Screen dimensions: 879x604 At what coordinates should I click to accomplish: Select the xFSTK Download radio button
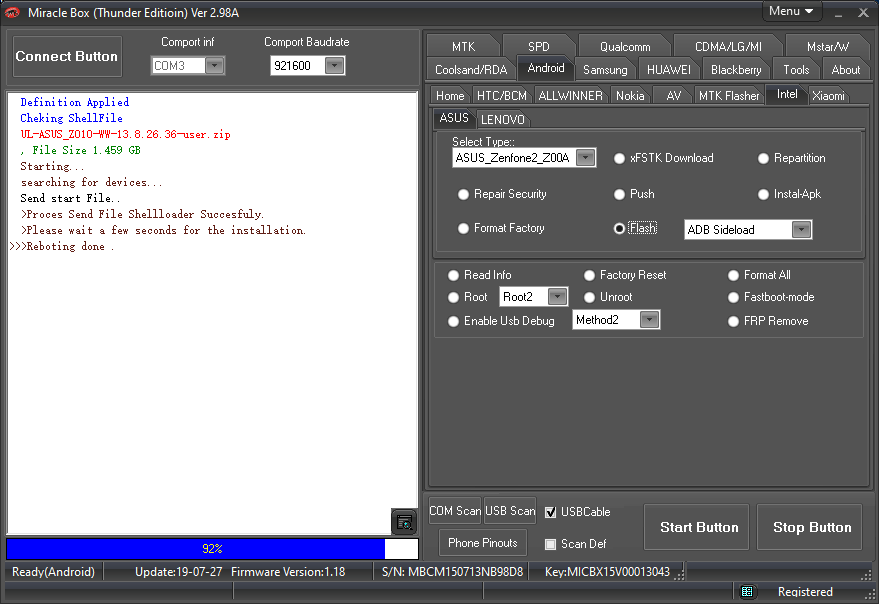619,159
